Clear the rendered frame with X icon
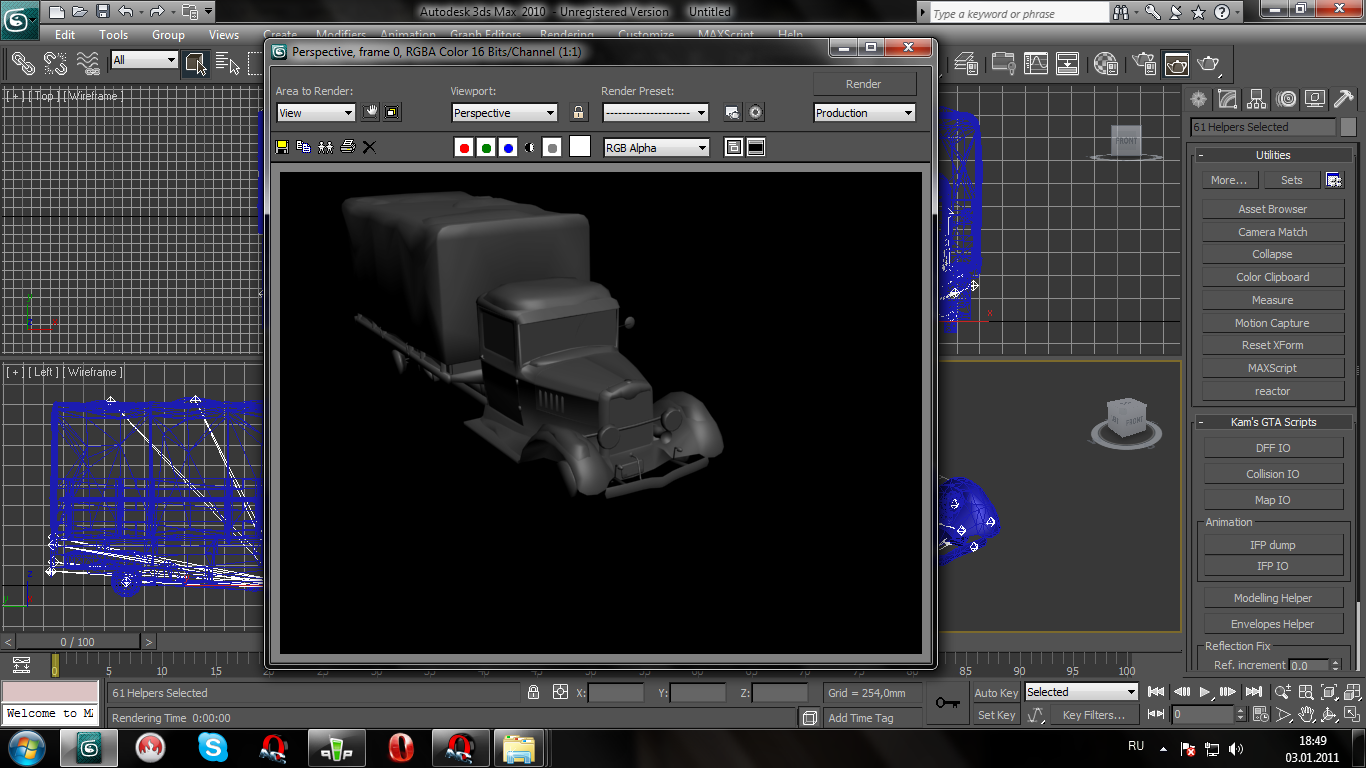The width and height of the screenshot is (1366, 768). coord(369,147)
